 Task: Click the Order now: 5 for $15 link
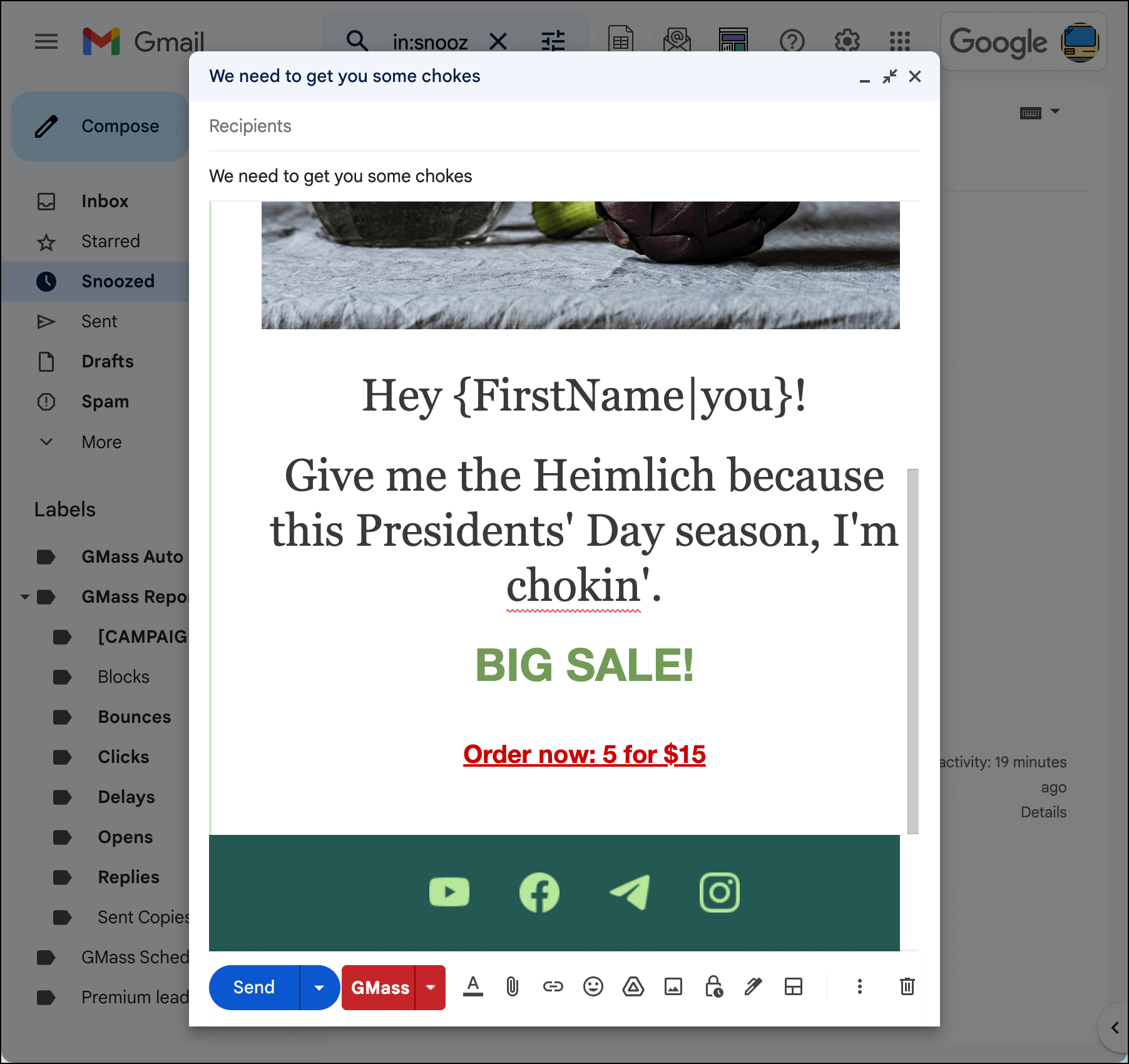[x=585, y=755]
